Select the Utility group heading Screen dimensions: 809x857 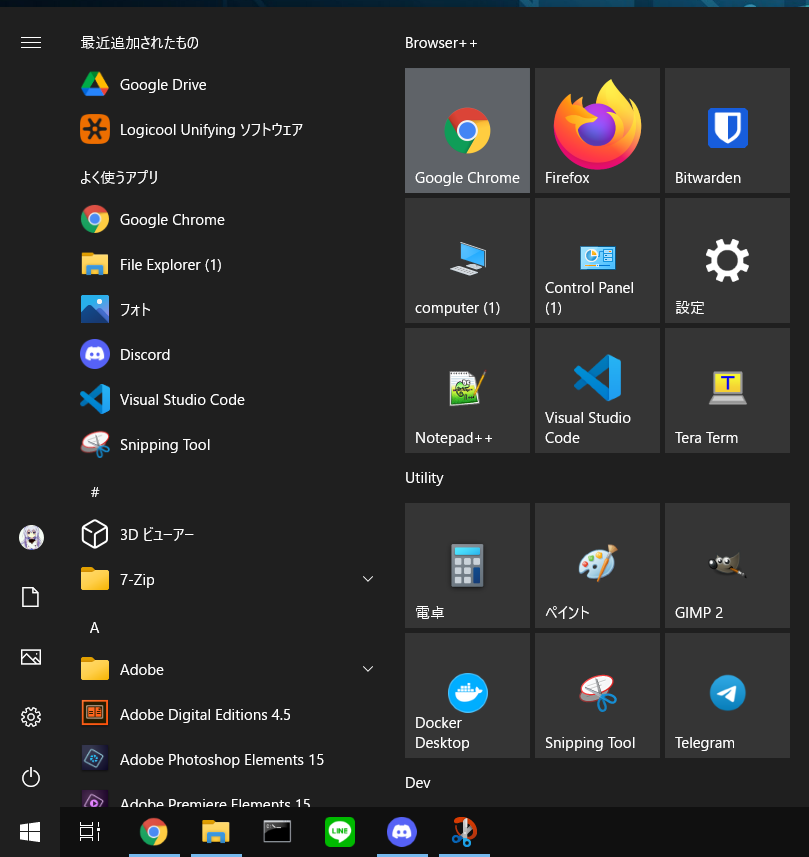coord(424,478)
